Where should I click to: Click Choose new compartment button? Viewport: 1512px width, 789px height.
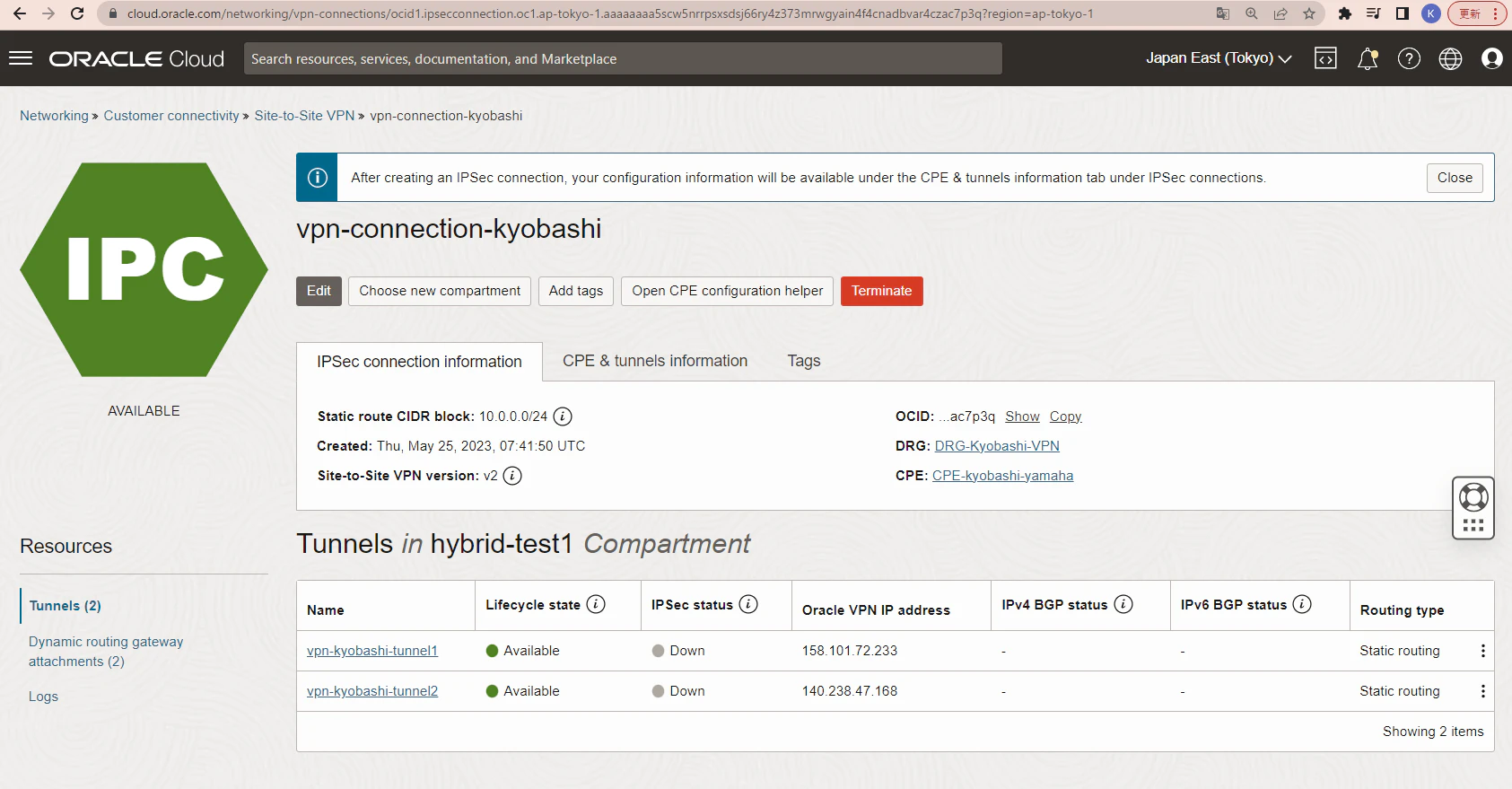[440, 291]
